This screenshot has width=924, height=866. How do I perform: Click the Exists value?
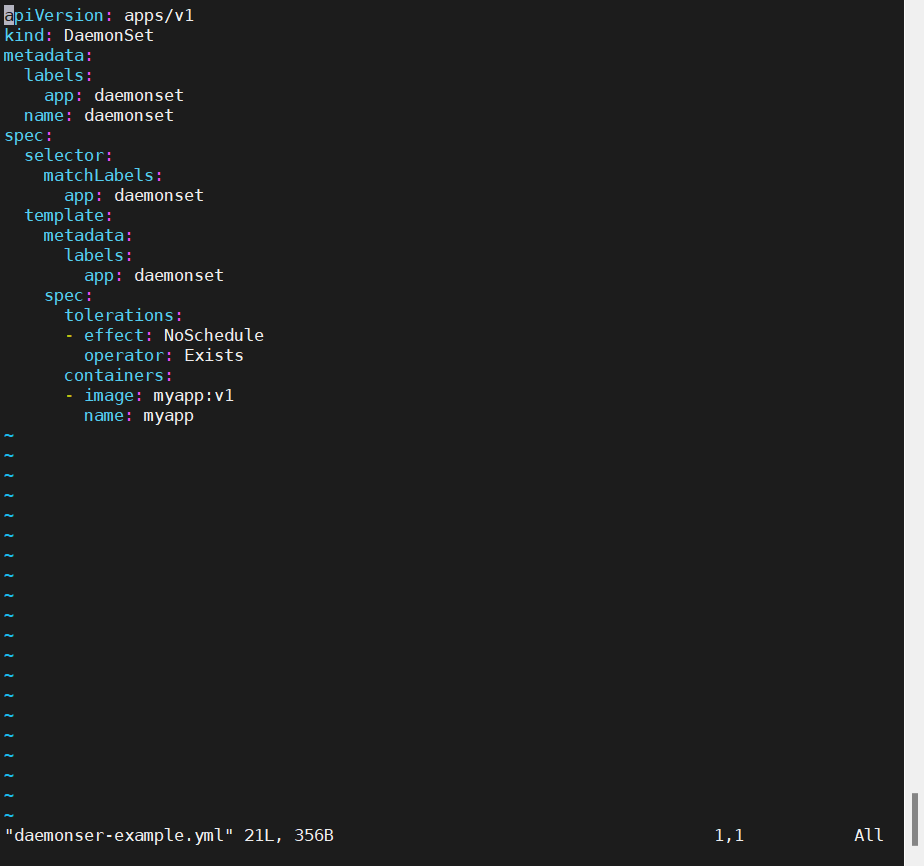click(x=213, y=356)
